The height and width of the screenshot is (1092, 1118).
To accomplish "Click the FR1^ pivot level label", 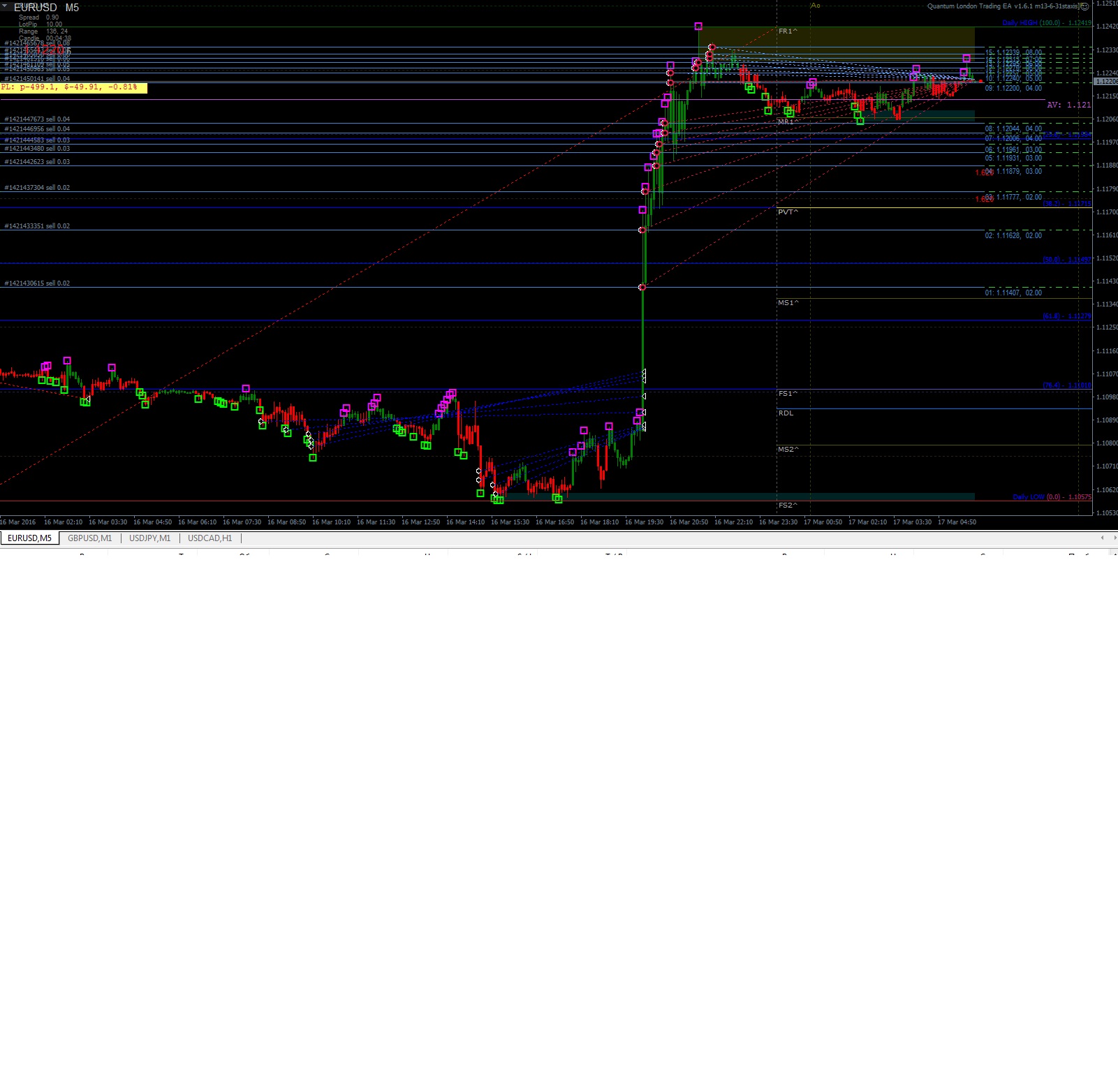I will click(788, 31).
